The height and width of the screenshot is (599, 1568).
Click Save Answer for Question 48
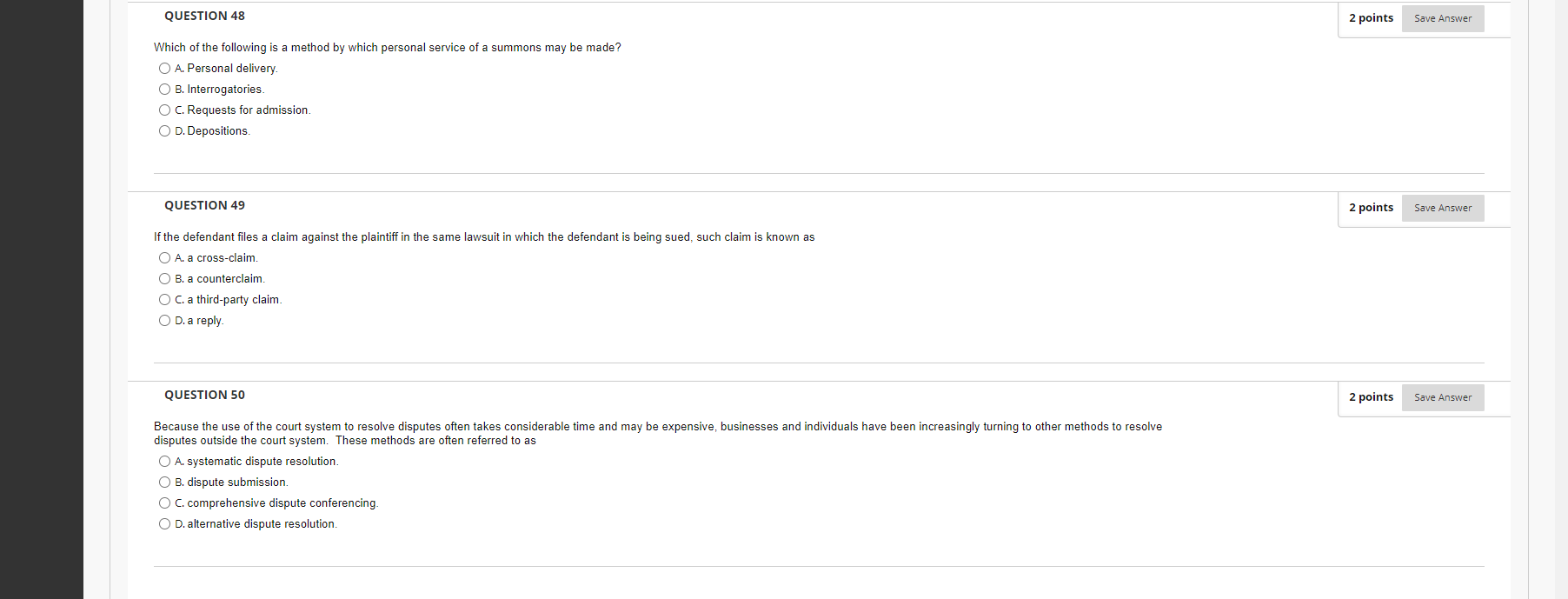(x=1442, y=17)
